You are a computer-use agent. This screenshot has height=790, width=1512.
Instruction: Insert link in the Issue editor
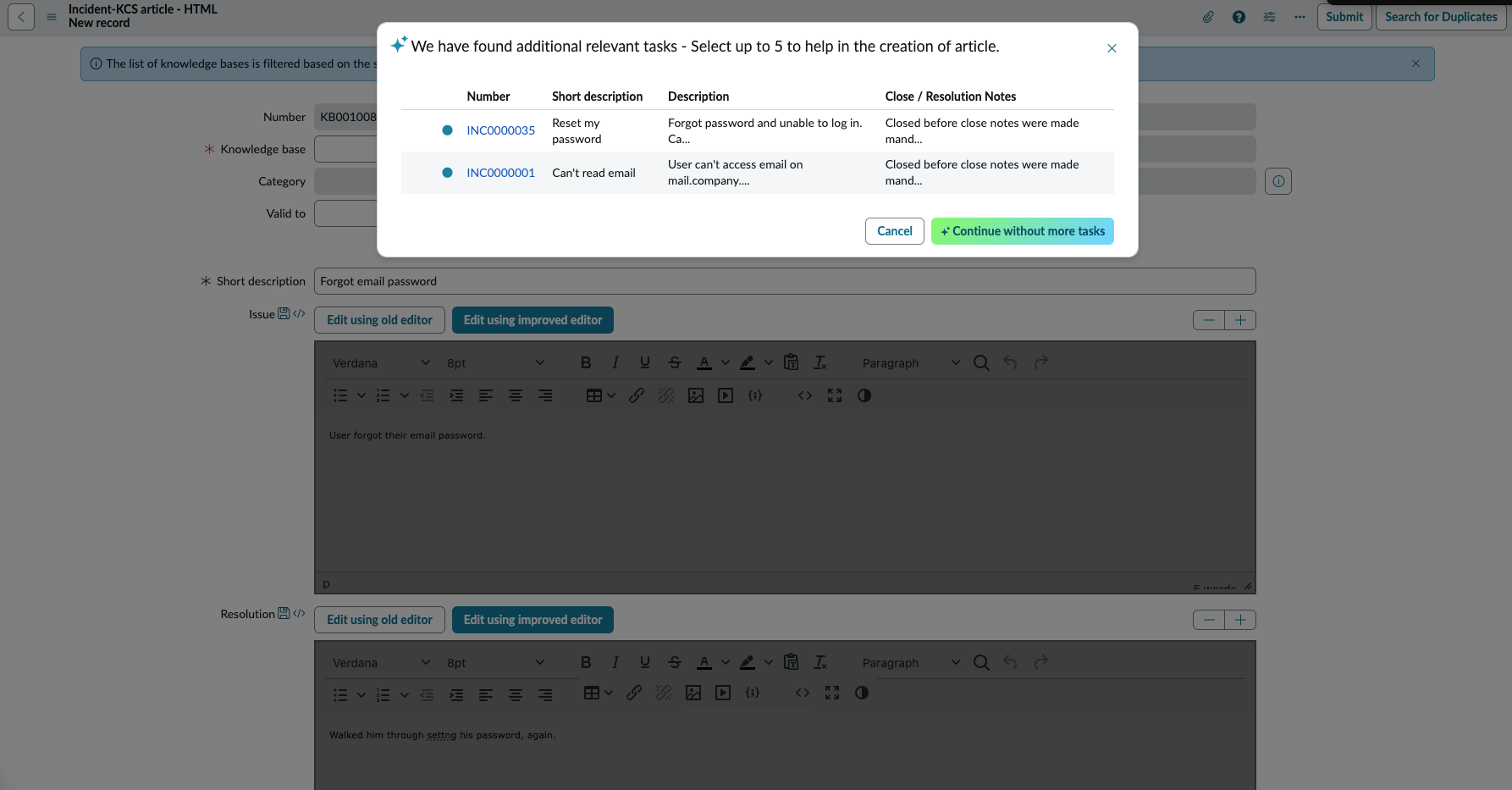click(x=637, y=395)
